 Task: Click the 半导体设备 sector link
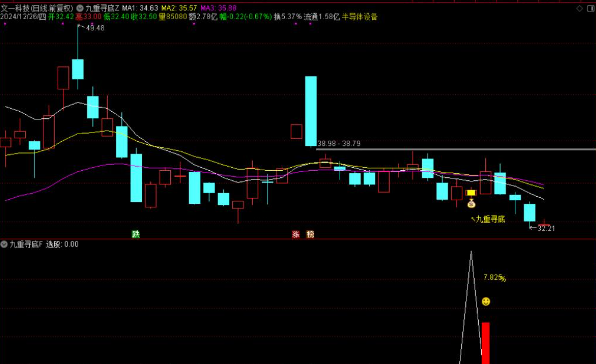[x=360, y=17]
